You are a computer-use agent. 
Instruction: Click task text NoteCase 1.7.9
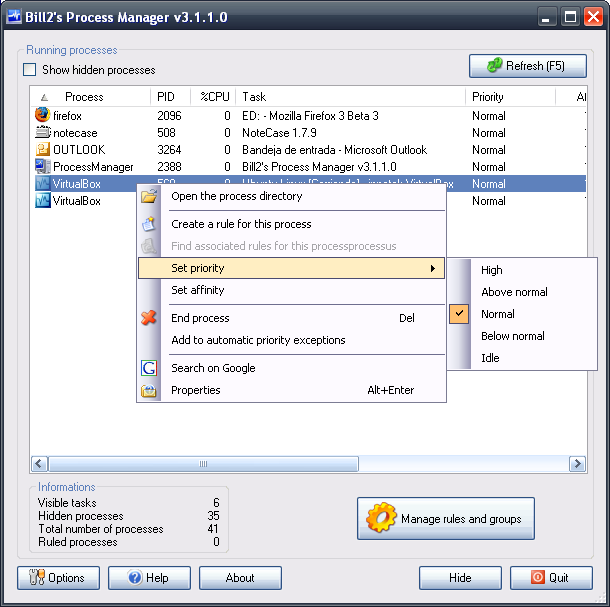[x=279, y=133]
